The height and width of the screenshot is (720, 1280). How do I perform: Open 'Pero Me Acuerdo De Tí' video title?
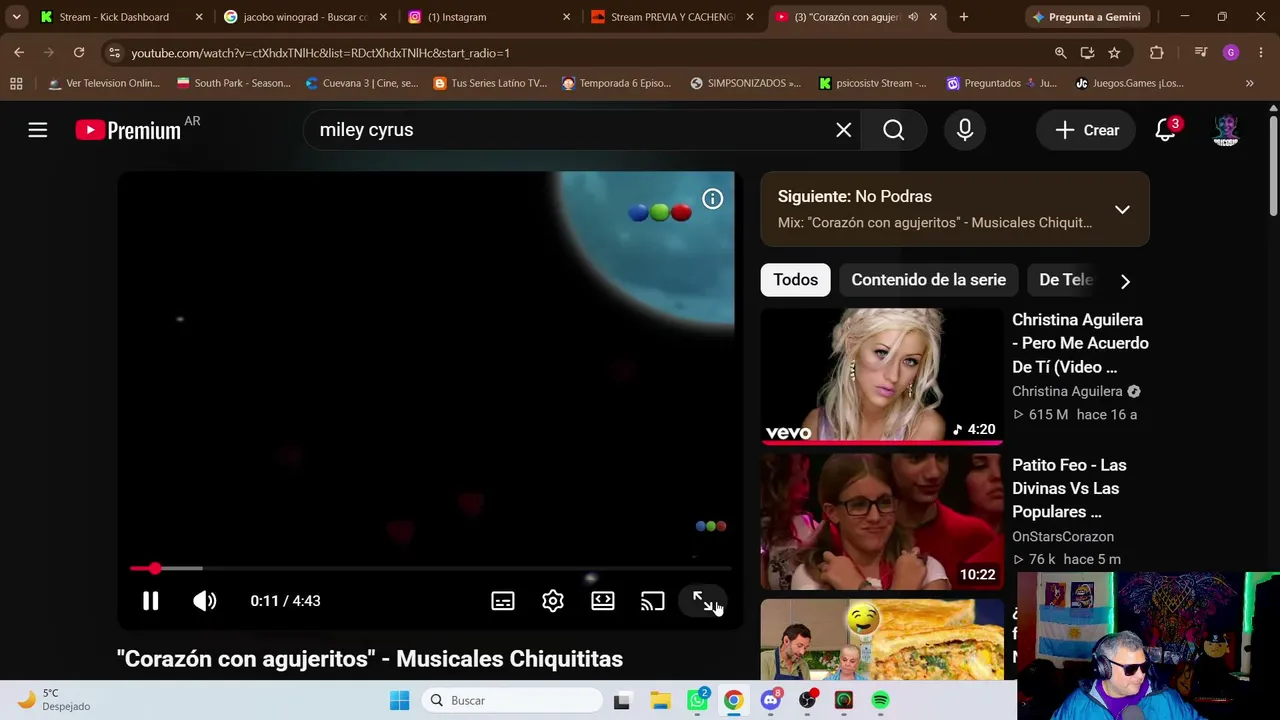pos(1080,343)
